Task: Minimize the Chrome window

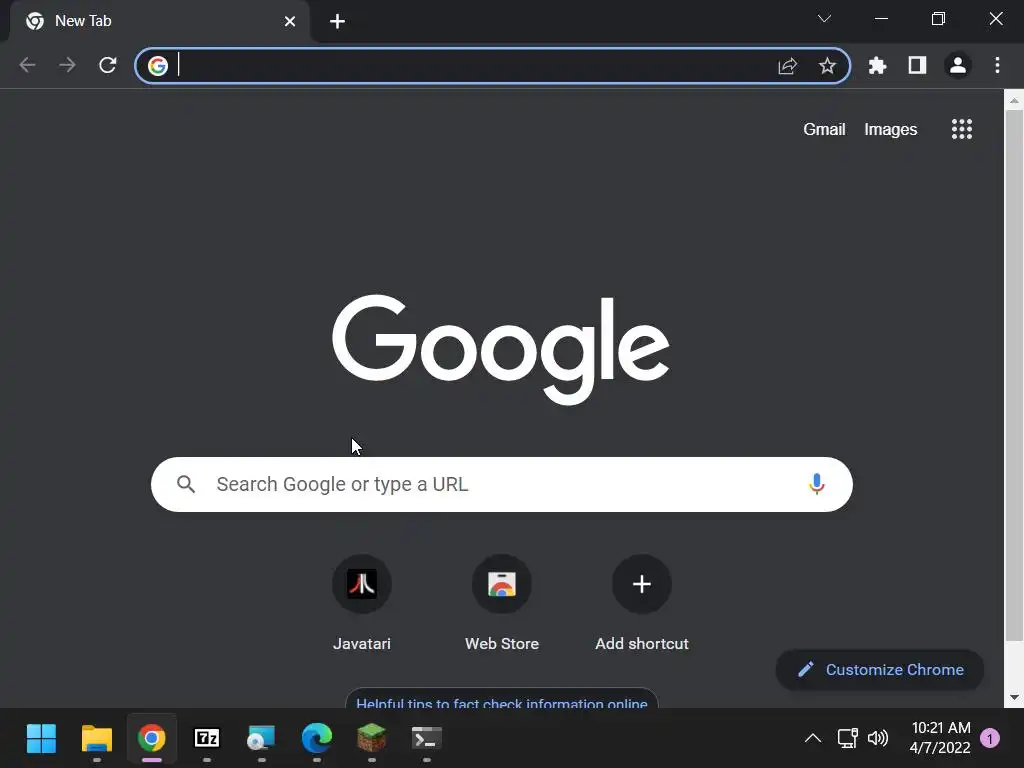Action: tap(882, 19)
